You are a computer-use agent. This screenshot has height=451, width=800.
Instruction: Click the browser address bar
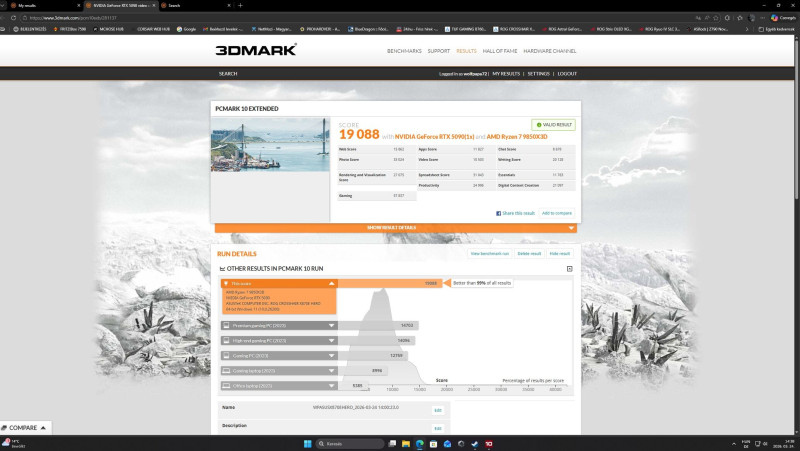357,18
